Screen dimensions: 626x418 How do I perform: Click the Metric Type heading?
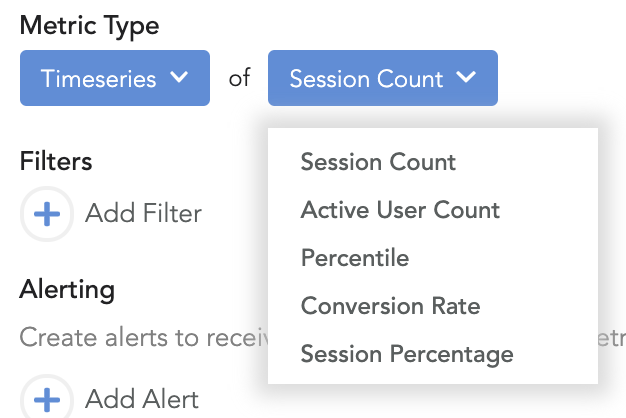click(x=89, y=26)
